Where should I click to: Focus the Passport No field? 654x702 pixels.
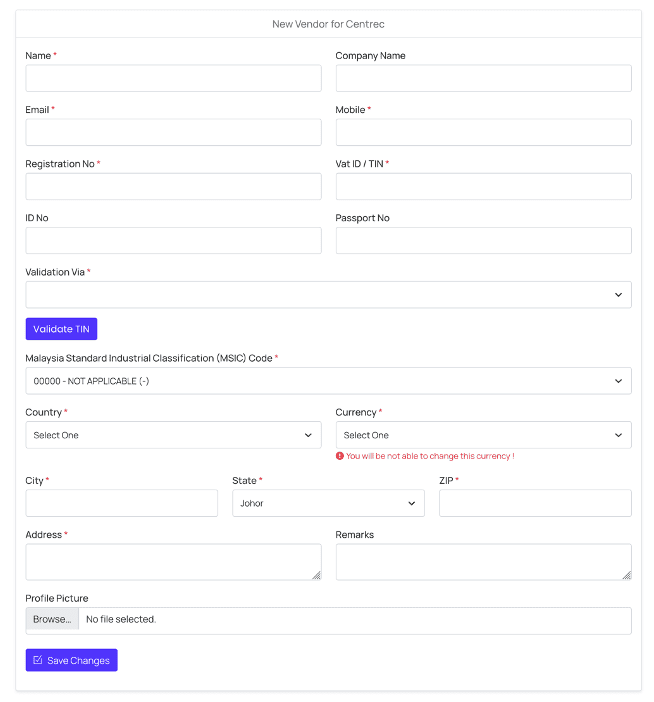coord(483,241)
